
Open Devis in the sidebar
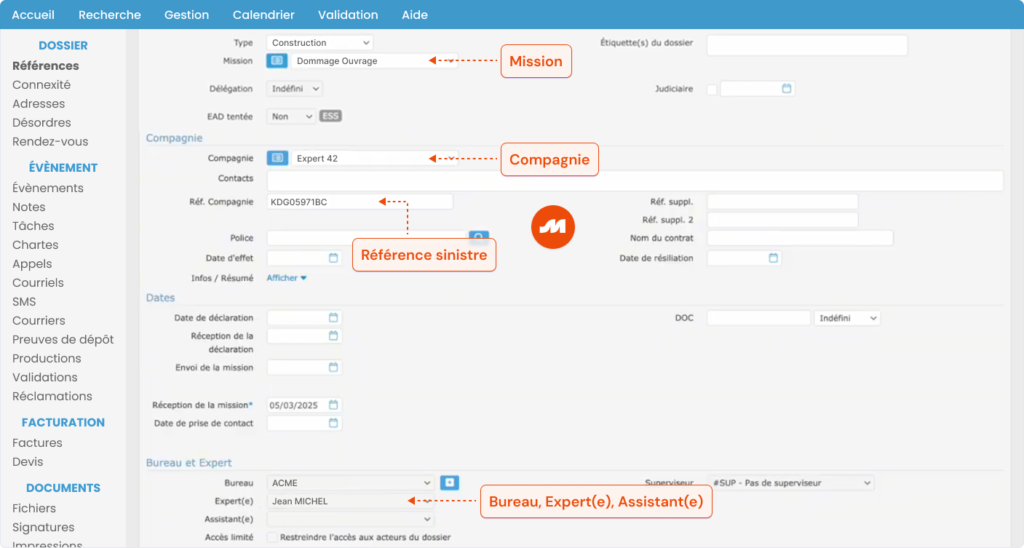pyautogui.click(x=27, y=461)
